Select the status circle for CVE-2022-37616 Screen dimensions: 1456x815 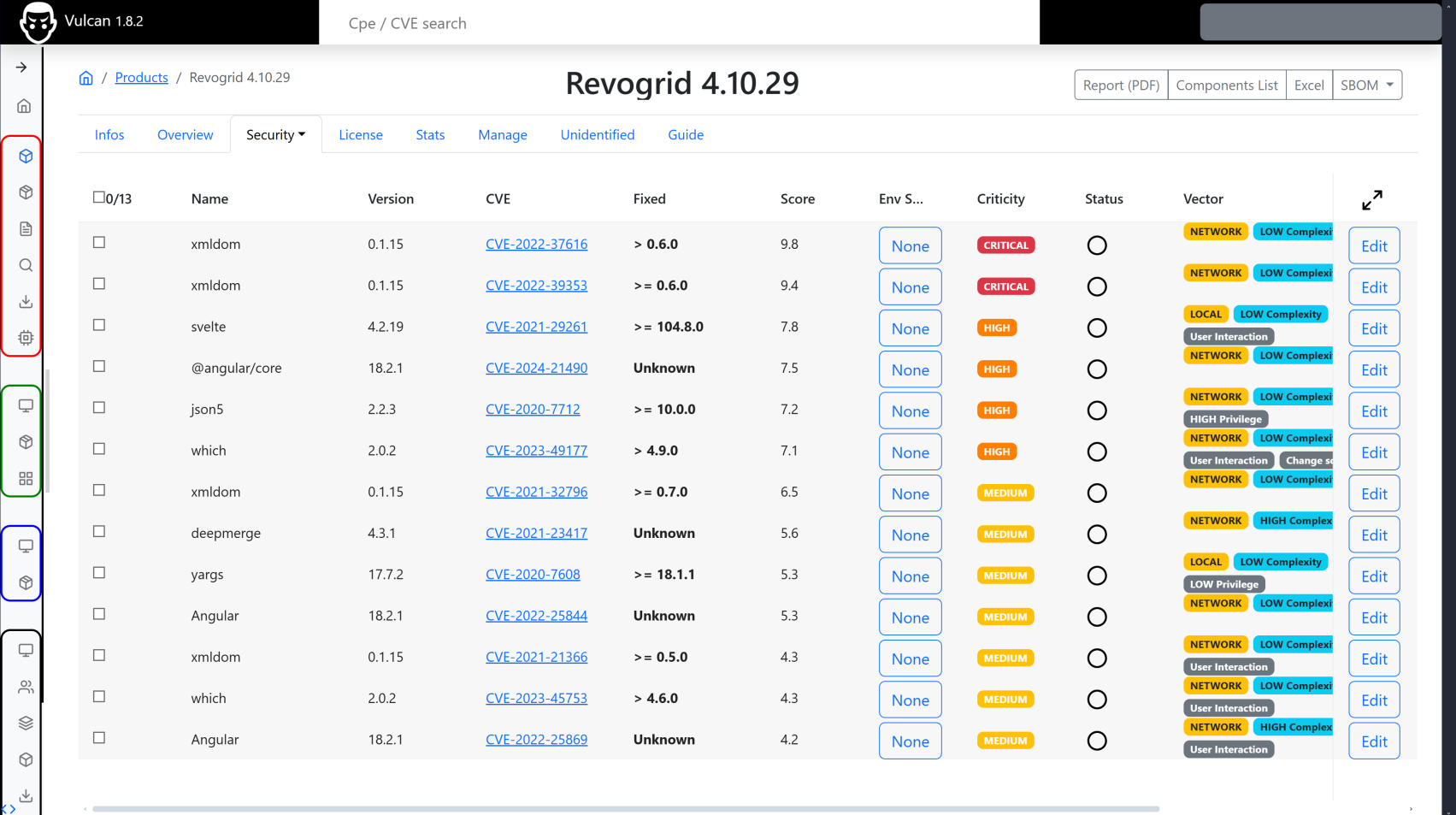(x=1096, y=245)
